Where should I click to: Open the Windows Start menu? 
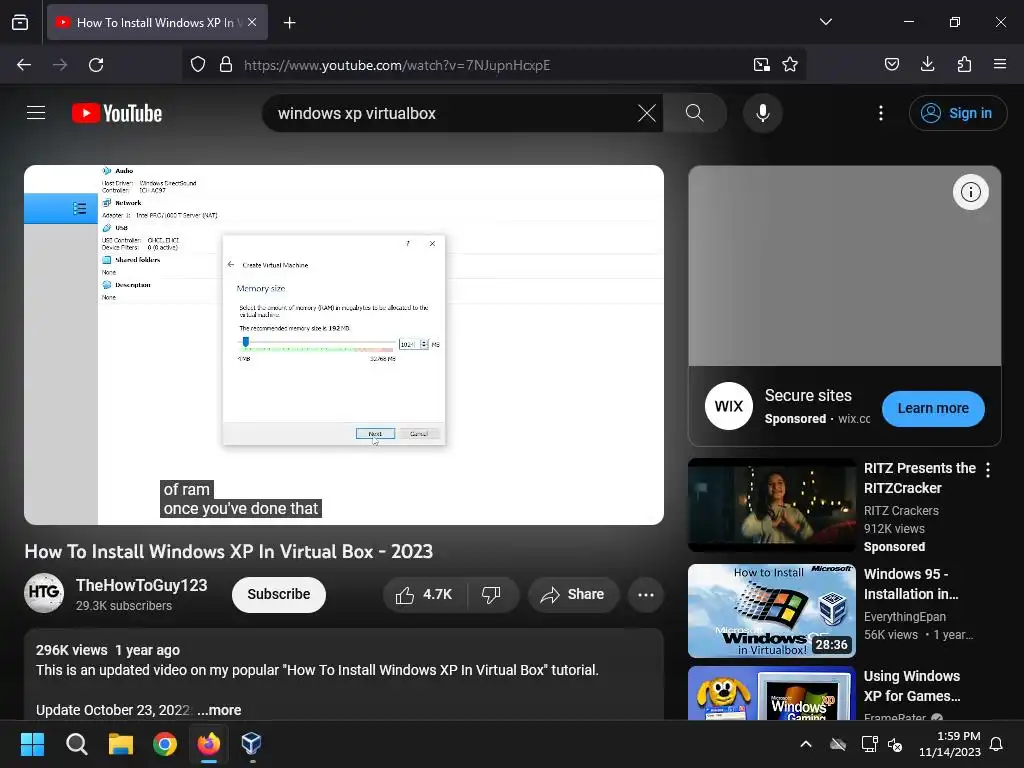32,744
